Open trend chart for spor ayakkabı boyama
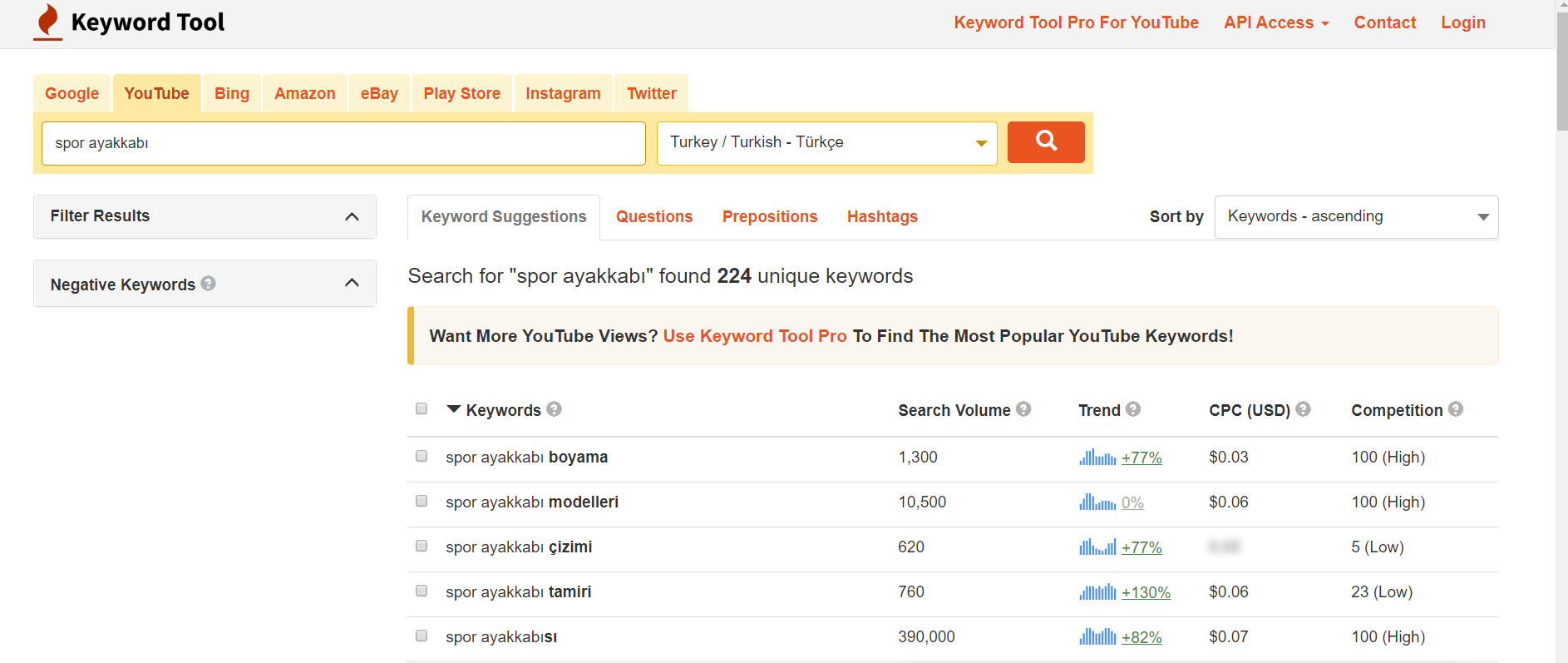Viewport: 1568px width, 663px height. tap(1097, 457)
